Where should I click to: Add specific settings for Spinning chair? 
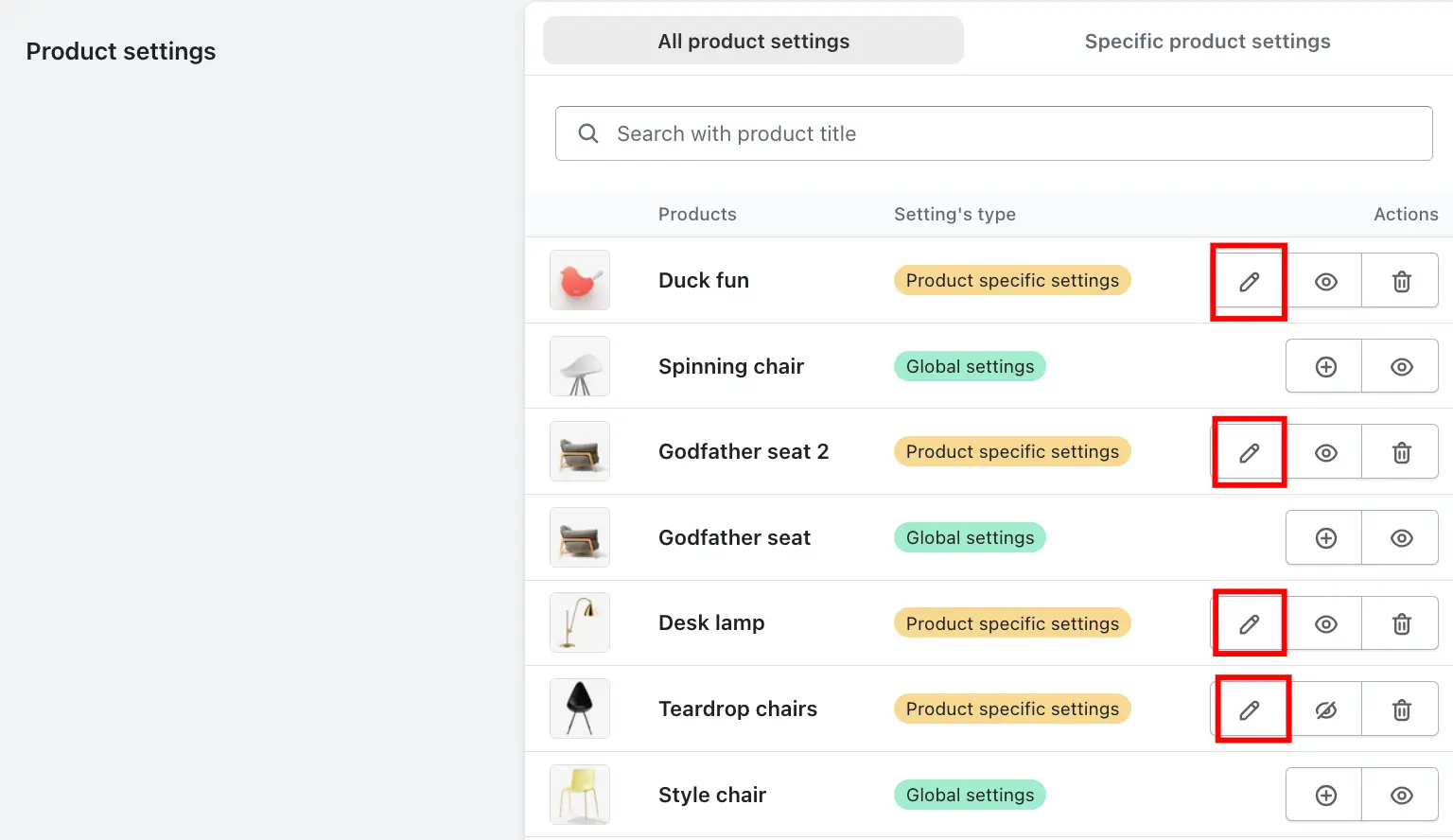pos(1324,366)
